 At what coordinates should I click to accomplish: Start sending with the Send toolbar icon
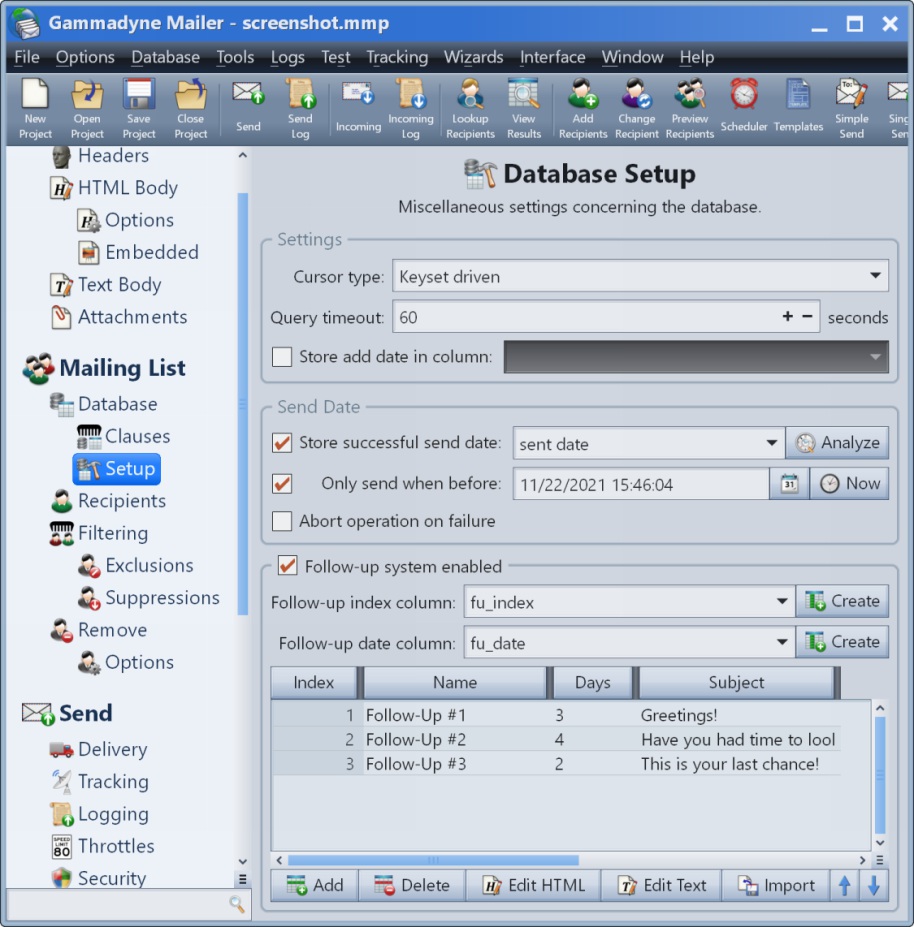(248, 109)
